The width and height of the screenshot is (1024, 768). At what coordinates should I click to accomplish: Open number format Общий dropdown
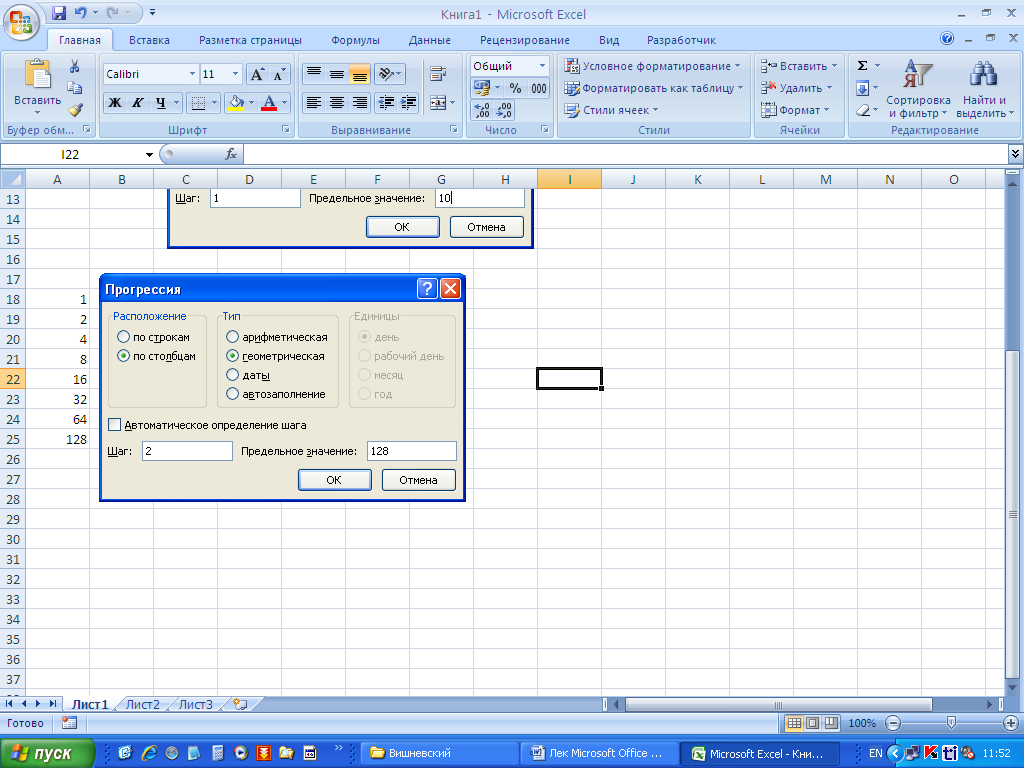[542, 66]
